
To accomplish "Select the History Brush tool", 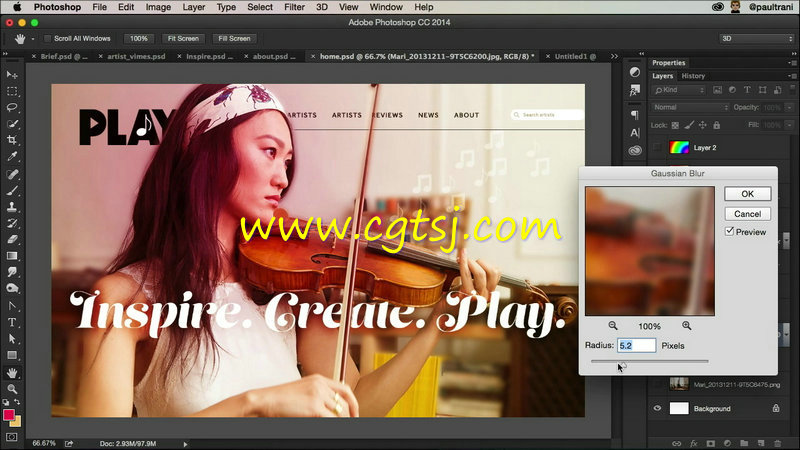I will pyautogui.click(x=12, y=223).
